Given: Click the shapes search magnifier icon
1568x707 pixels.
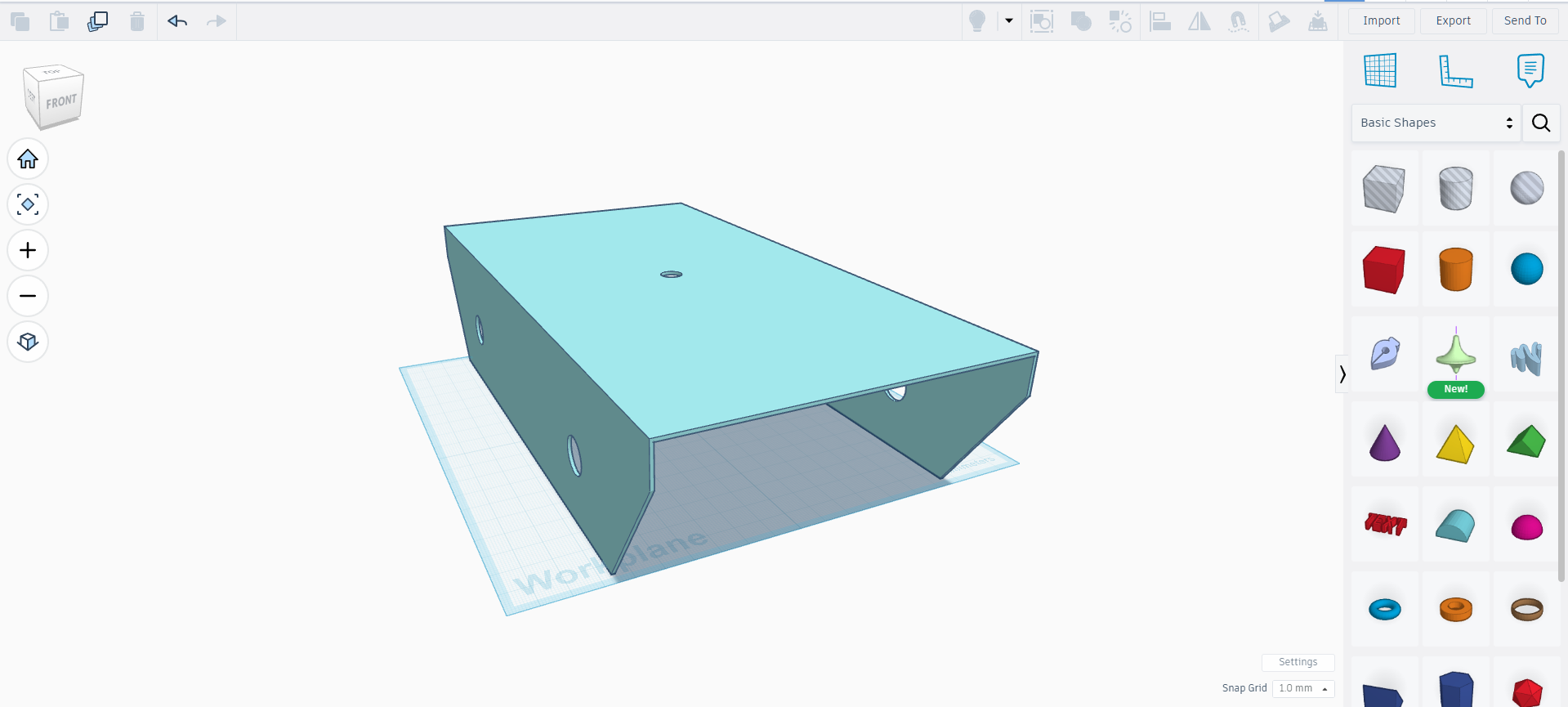Looking at the screenshot, I should (1541, 123).
